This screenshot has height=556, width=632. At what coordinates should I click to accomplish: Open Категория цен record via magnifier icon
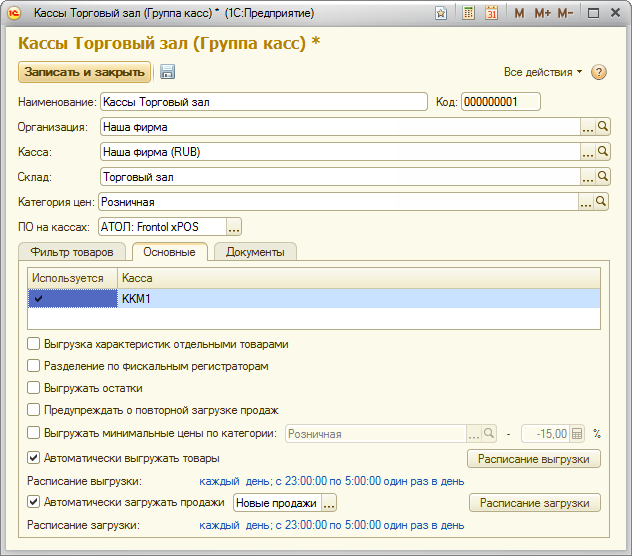click(x=603, y=202)
